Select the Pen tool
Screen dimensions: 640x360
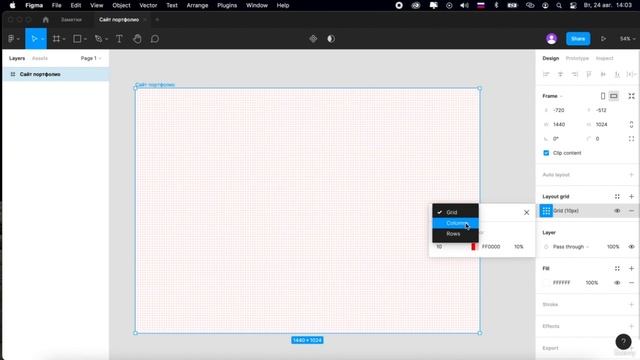pos(98,39)
